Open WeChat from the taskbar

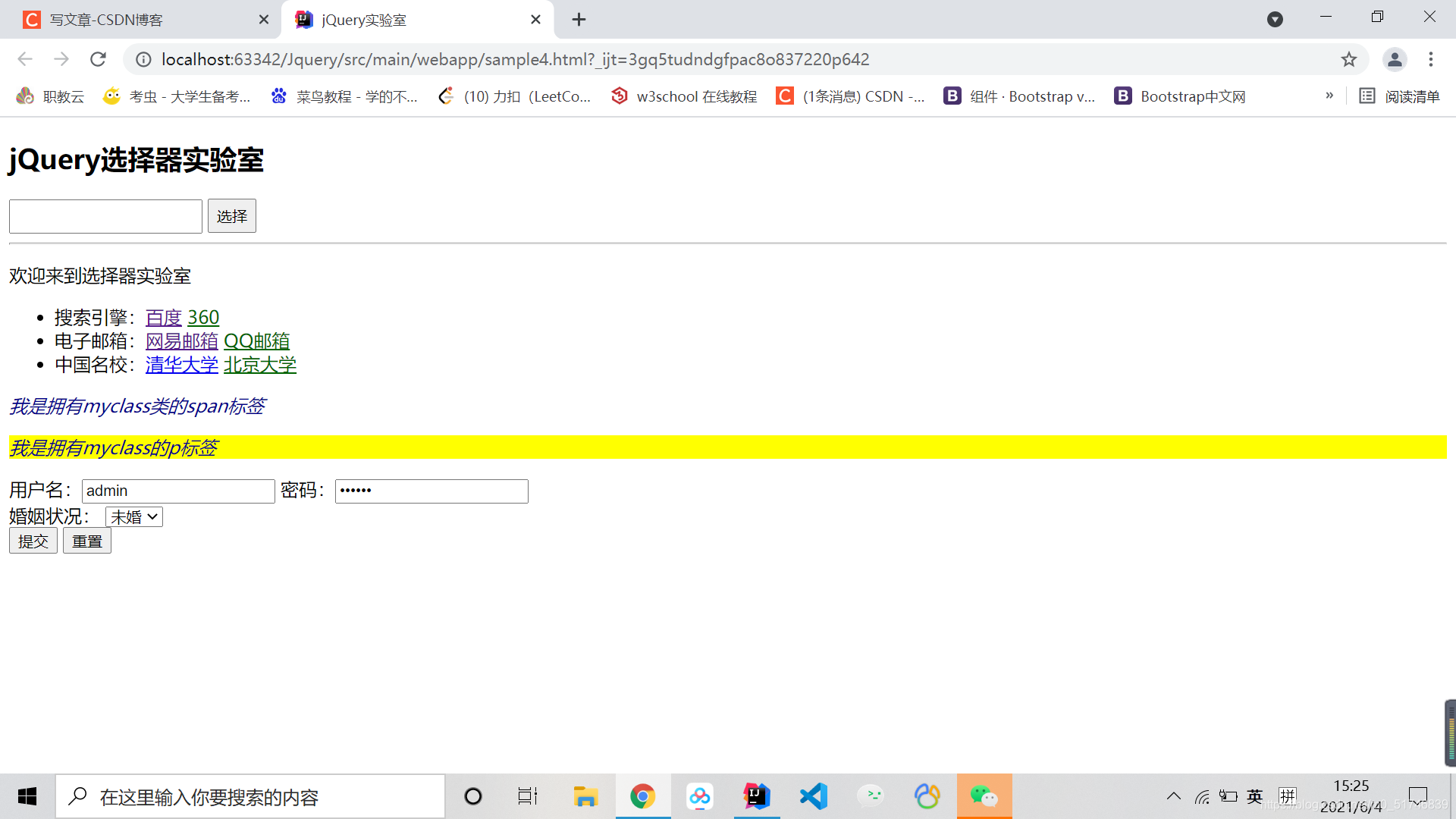tap(984, 796)
